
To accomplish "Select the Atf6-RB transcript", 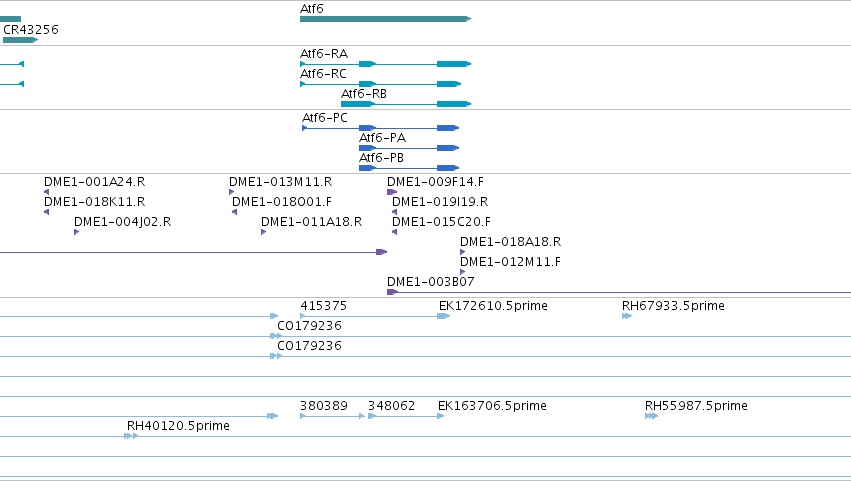I will tap(406, 104).
